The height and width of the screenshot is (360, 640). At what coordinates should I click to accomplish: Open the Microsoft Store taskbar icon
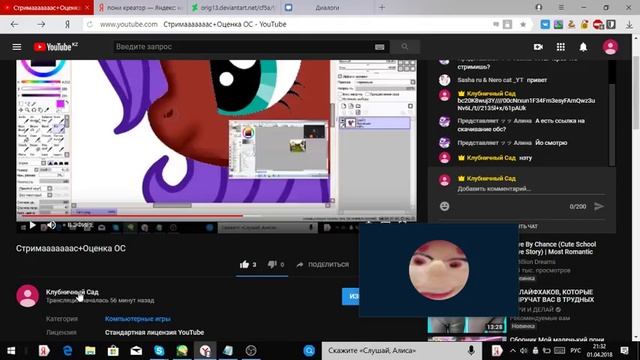(113, 351)
